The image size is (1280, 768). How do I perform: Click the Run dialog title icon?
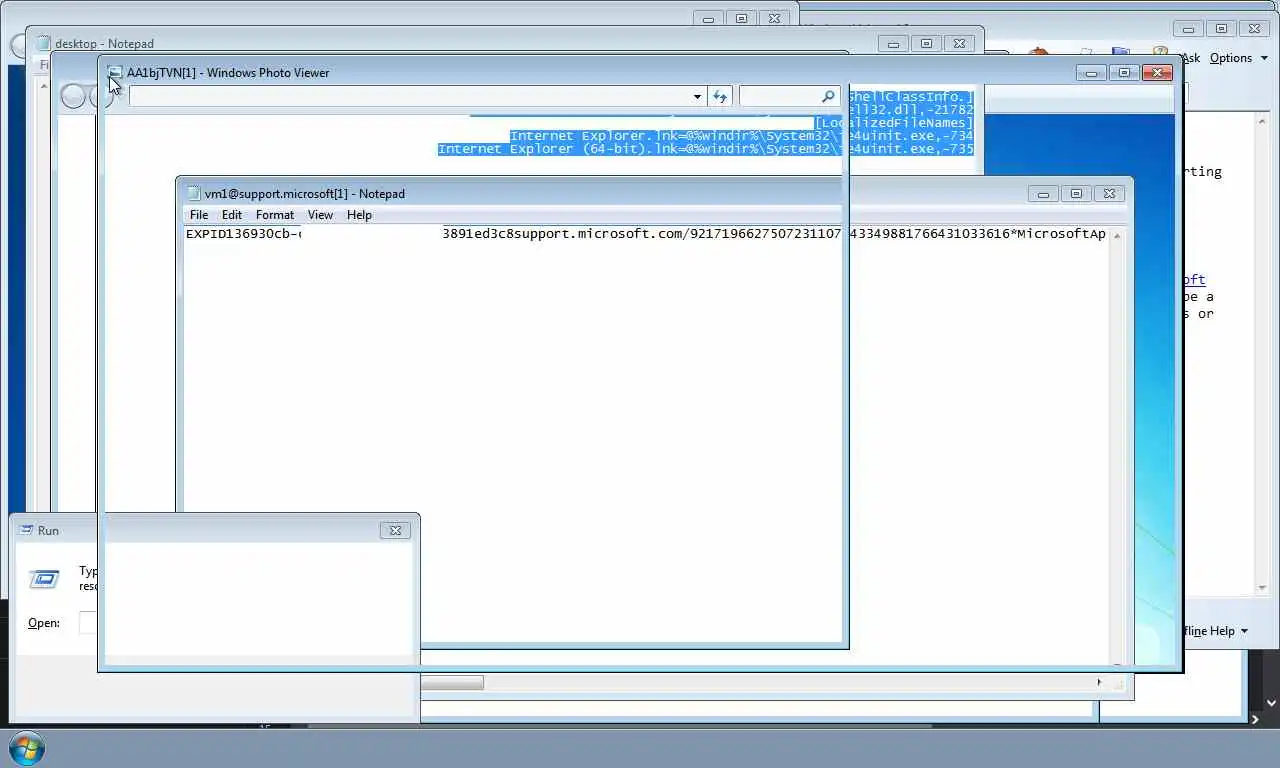(x=26, y=530)
